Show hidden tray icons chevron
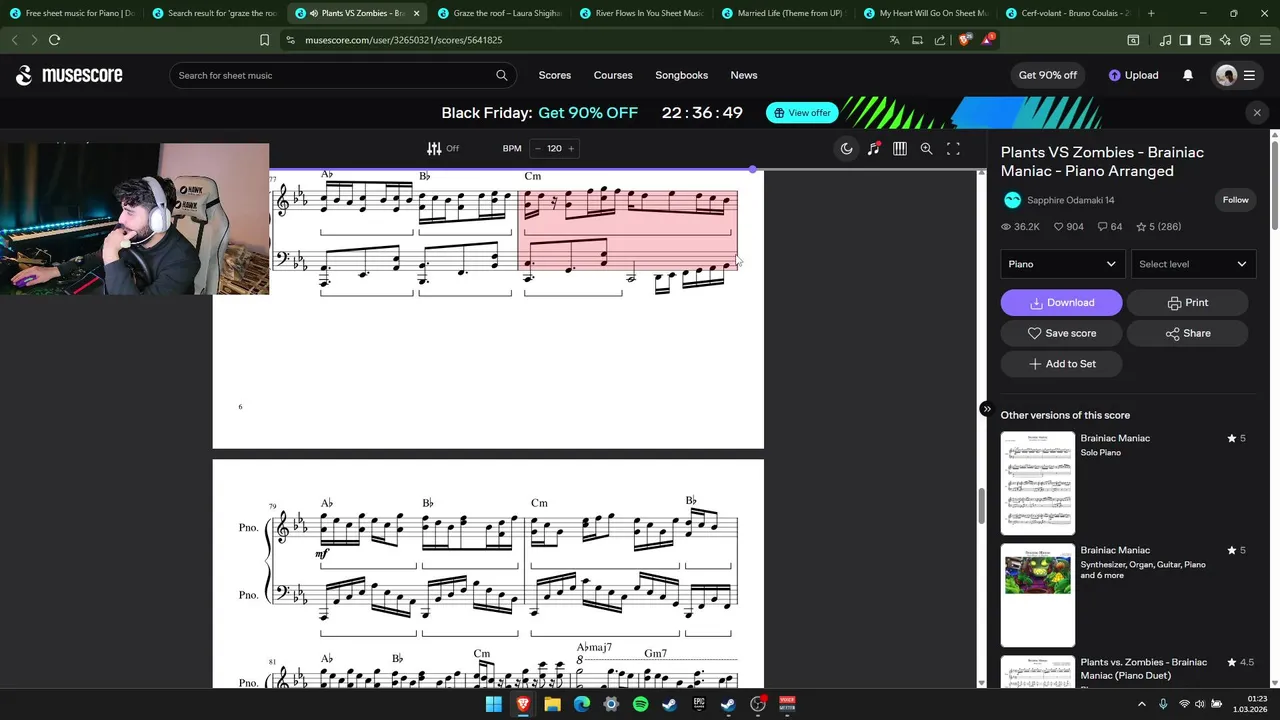 (1142, 704)
